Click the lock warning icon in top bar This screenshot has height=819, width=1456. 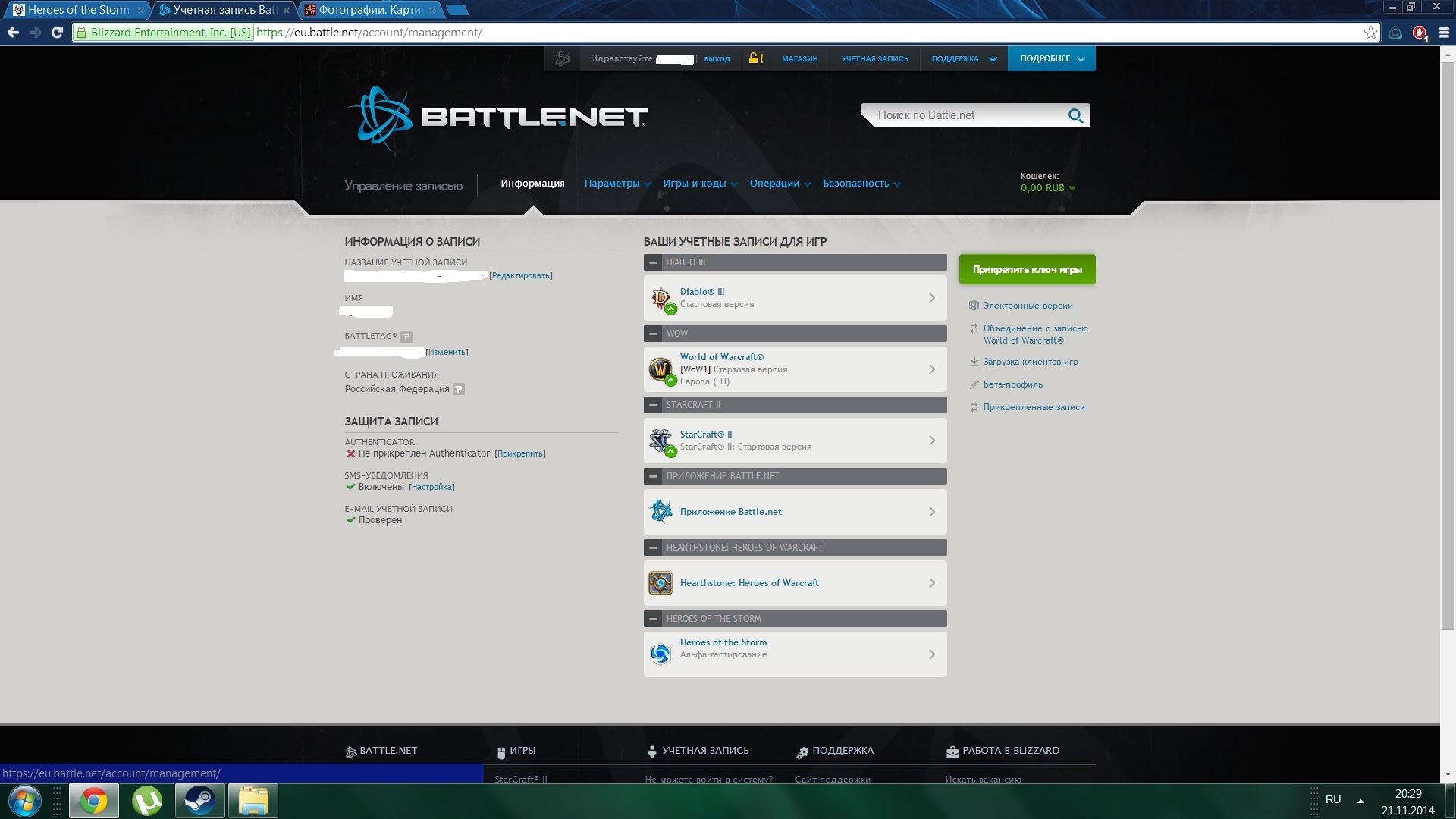point(755,58)
